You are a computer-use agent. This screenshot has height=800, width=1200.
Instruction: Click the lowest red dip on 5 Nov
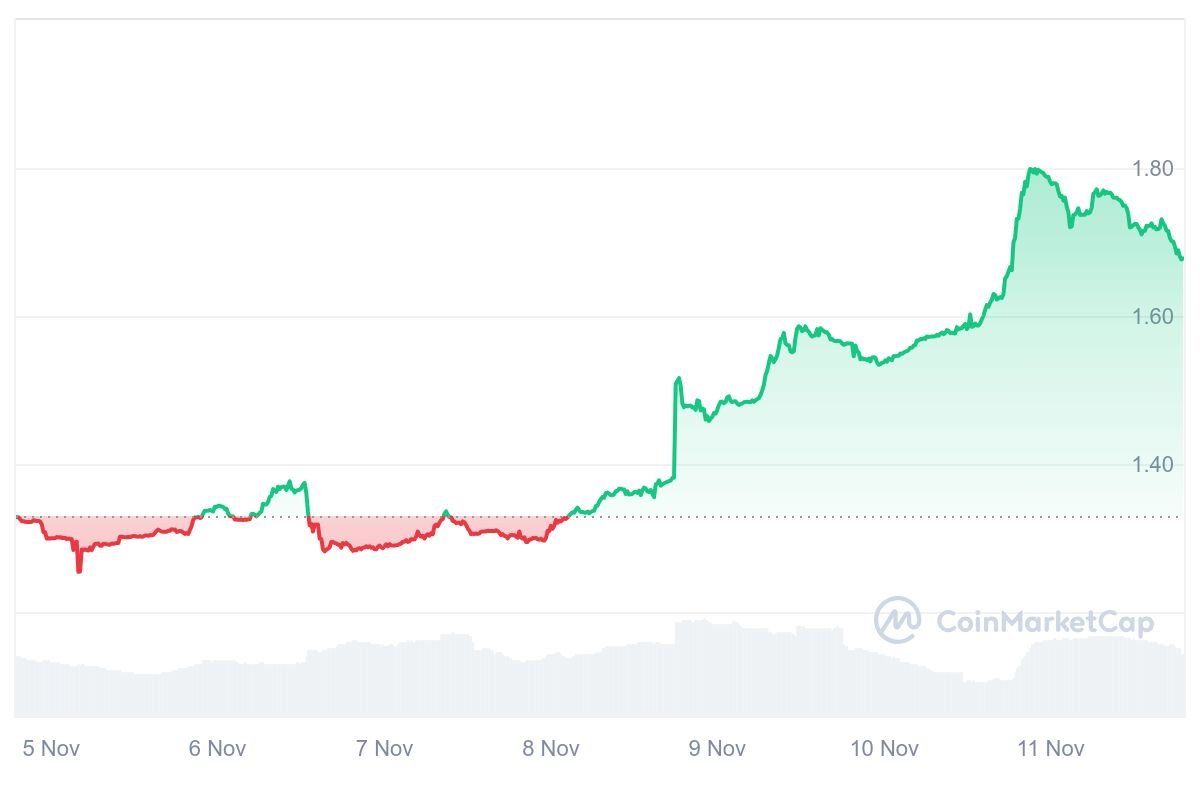click(79, 571)
